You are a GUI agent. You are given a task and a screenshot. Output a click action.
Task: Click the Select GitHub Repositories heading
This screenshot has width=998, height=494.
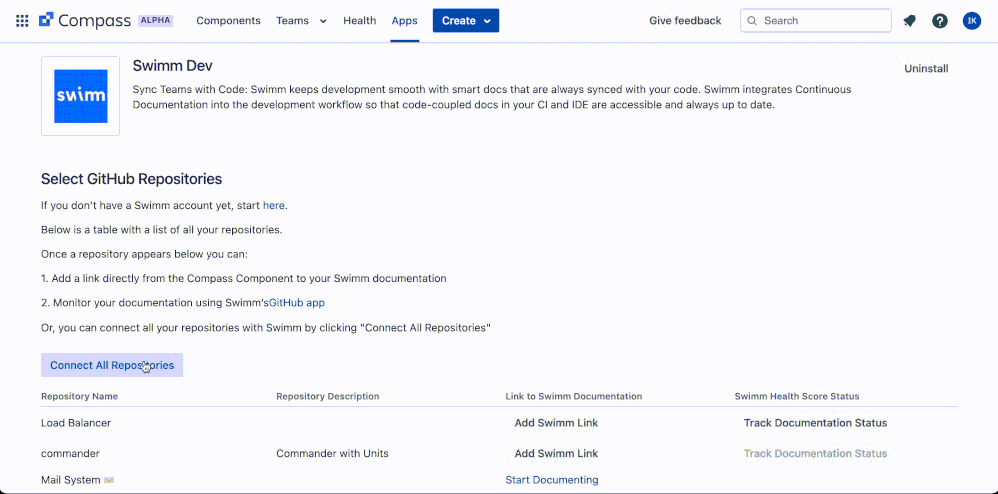[132, 179]
